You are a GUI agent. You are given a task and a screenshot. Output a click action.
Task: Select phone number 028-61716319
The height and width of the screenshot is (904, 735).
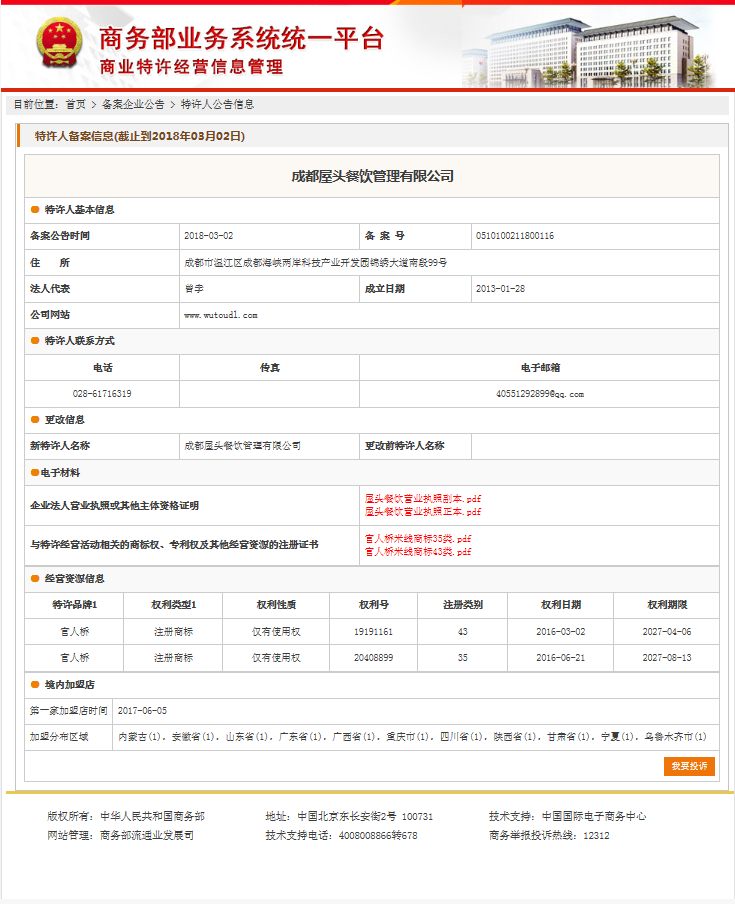pos(102,394)
